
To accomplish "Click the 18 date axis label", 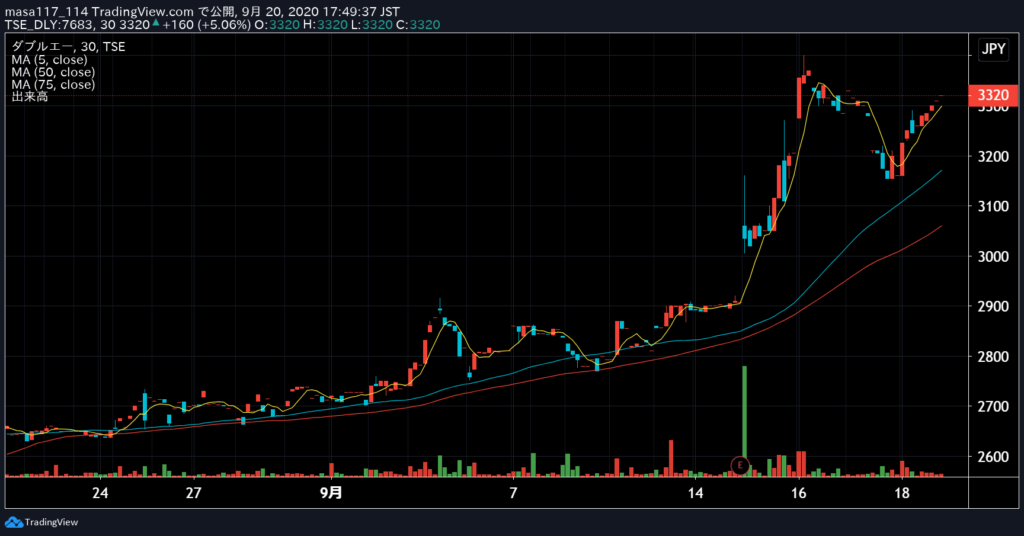I will click(x=902, y=493).
